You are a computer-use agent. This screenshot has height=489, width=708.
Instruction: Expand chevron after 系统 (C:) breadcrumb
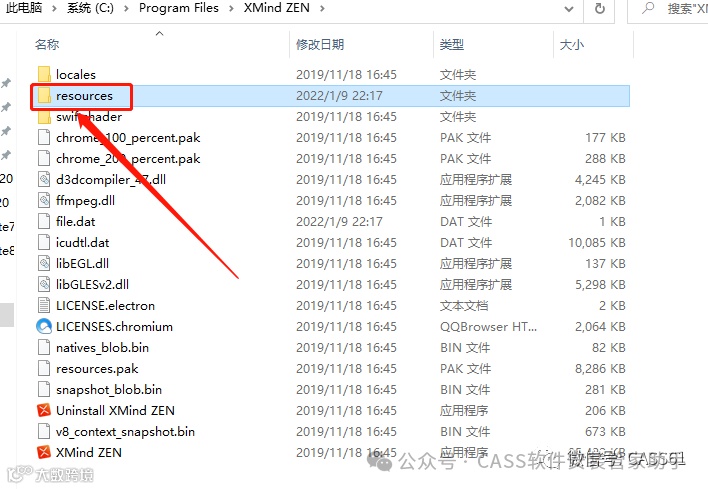point(126,8)
